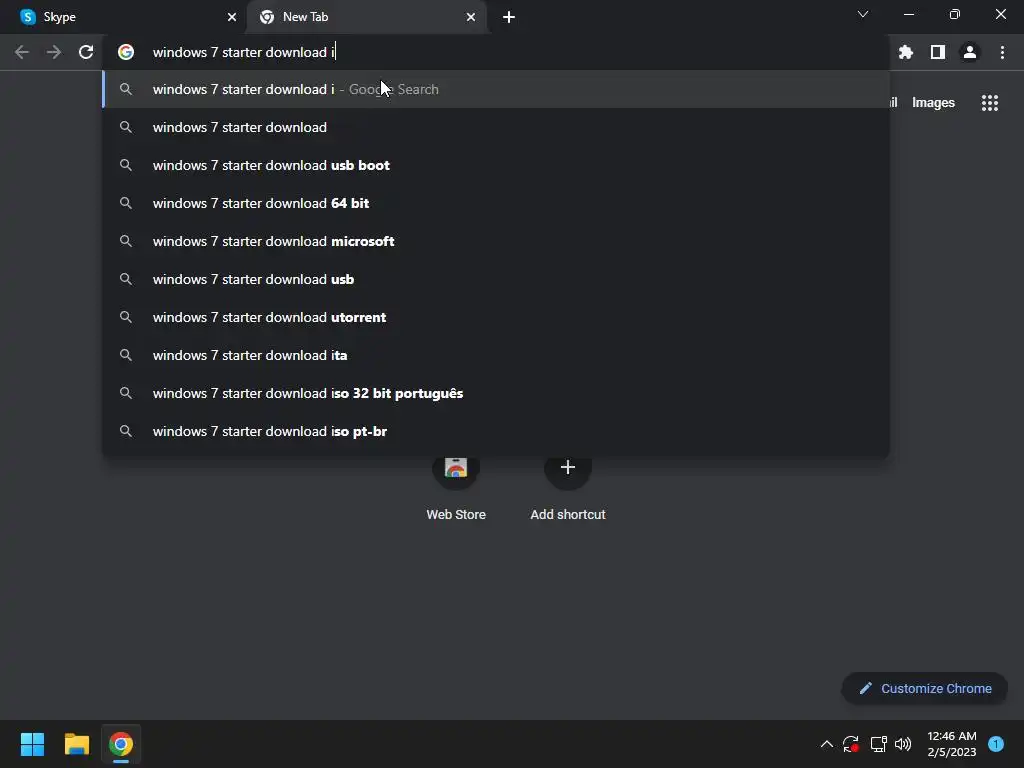The height and width of the screenshot is (768, 1024).
Task: Select 'windows 7 starter download' suggestion
Action: 496,127
